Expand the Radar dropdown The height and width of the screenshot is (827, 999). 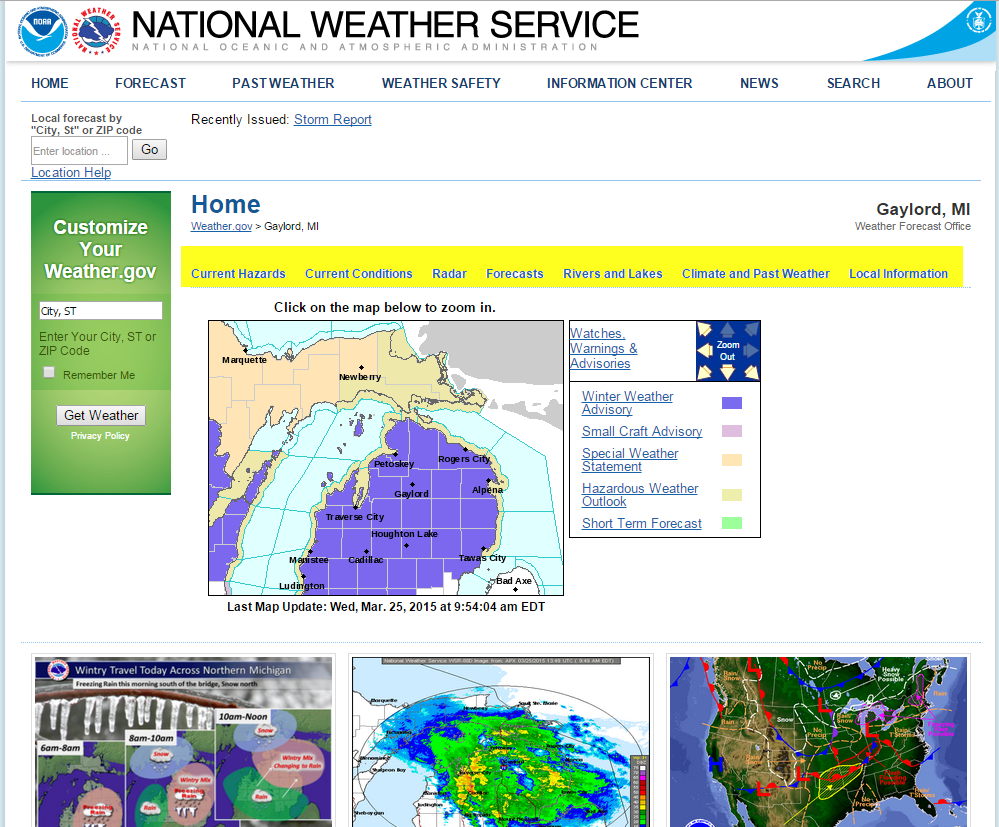pyautogui.click(x=449, y=273)
